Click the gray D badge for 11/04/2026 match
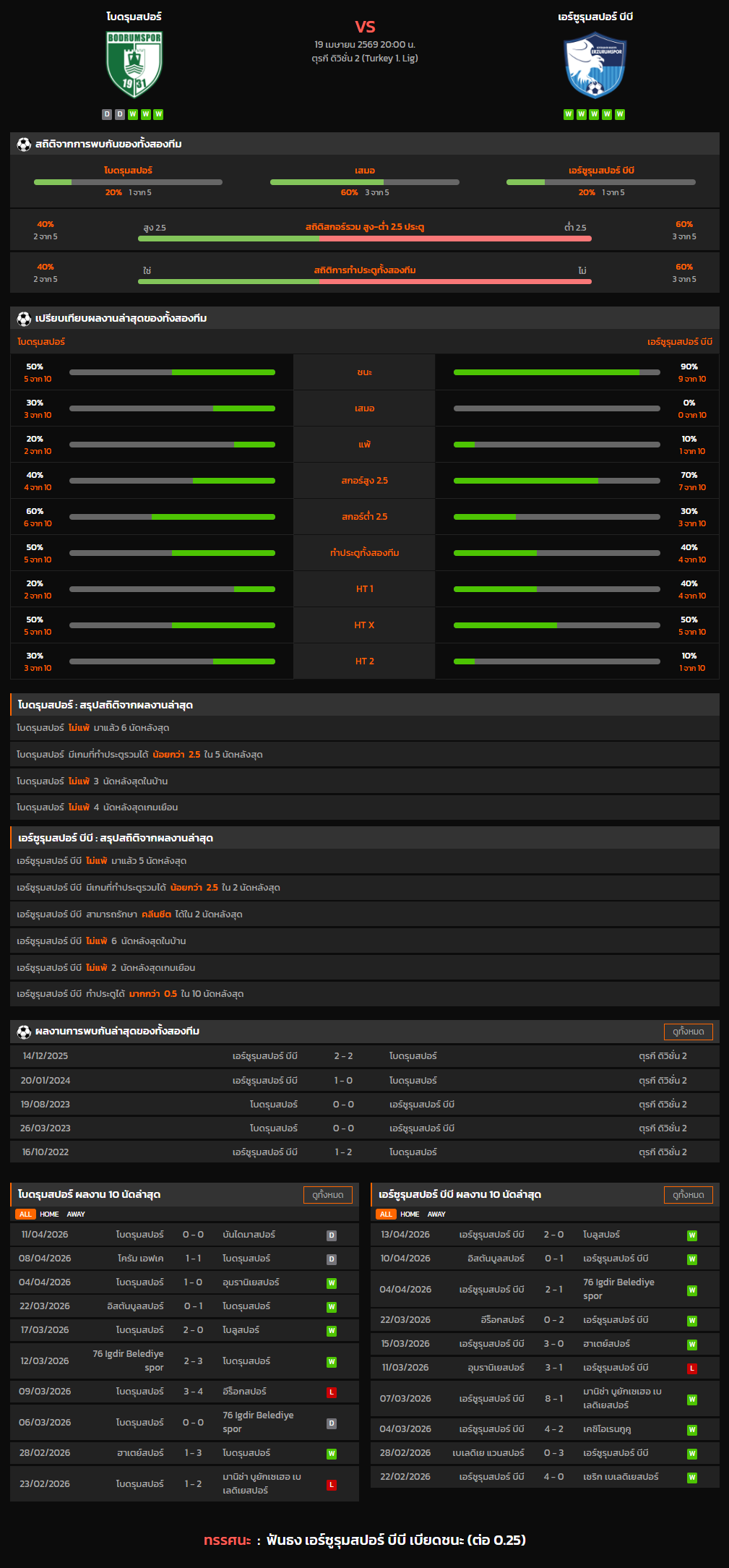The height and width of the screenshot is (1568, 729). (332, 1235)
